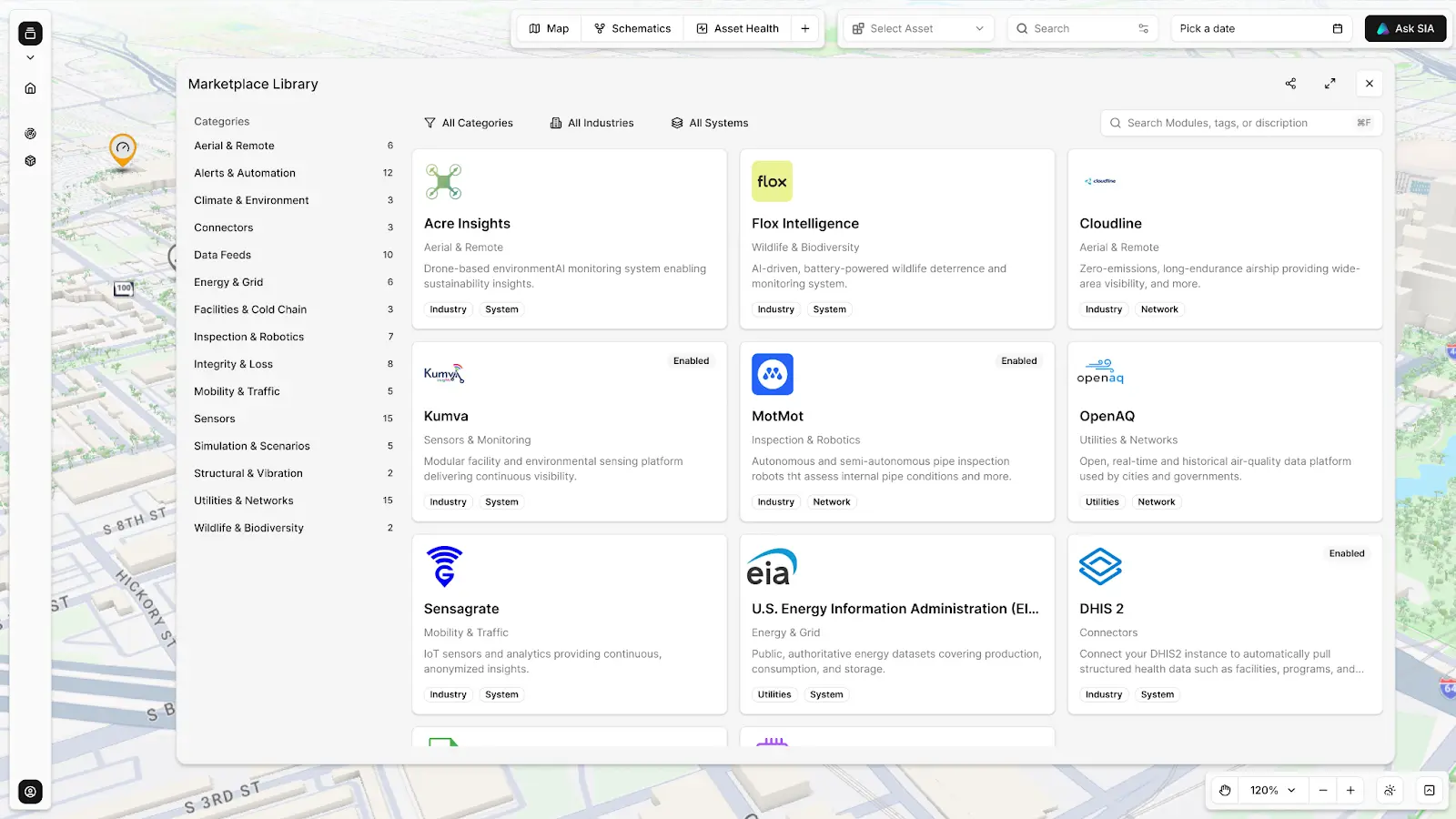Click the Ask SIA button
The width and height of the screenshot is (1456, 819).
[1405, 28]
